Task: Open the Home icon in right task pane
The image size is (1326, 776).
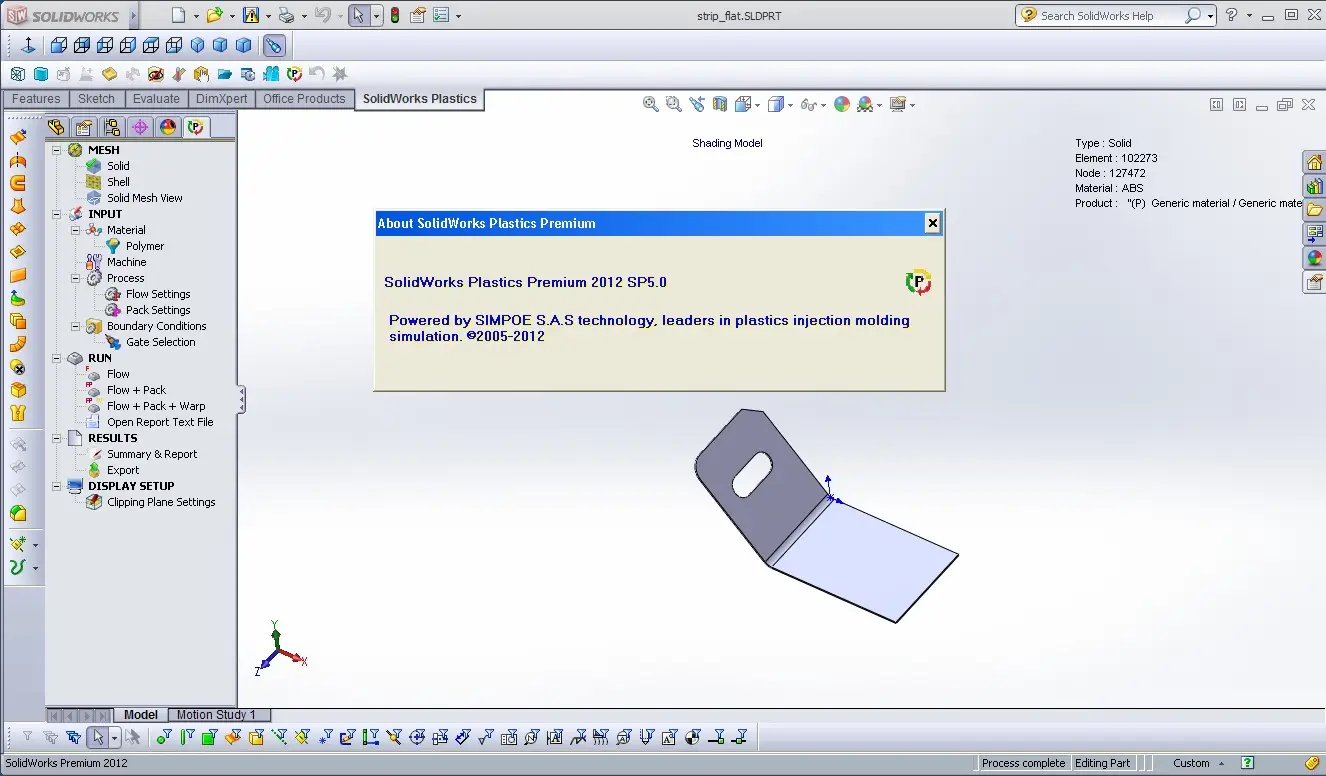Action: [1314, 162]
